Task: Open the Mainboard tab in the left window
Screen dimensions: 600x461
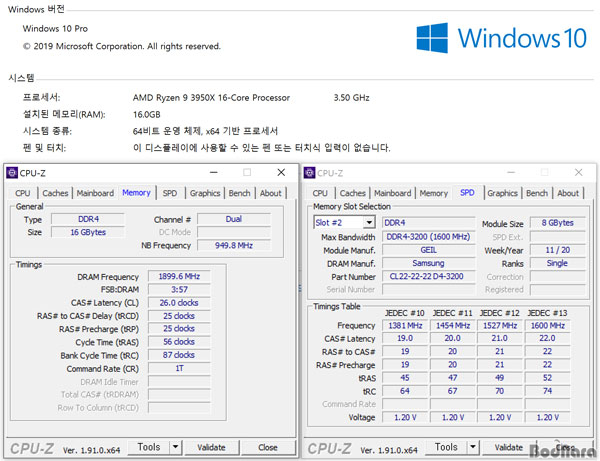Action: (95, 193)
